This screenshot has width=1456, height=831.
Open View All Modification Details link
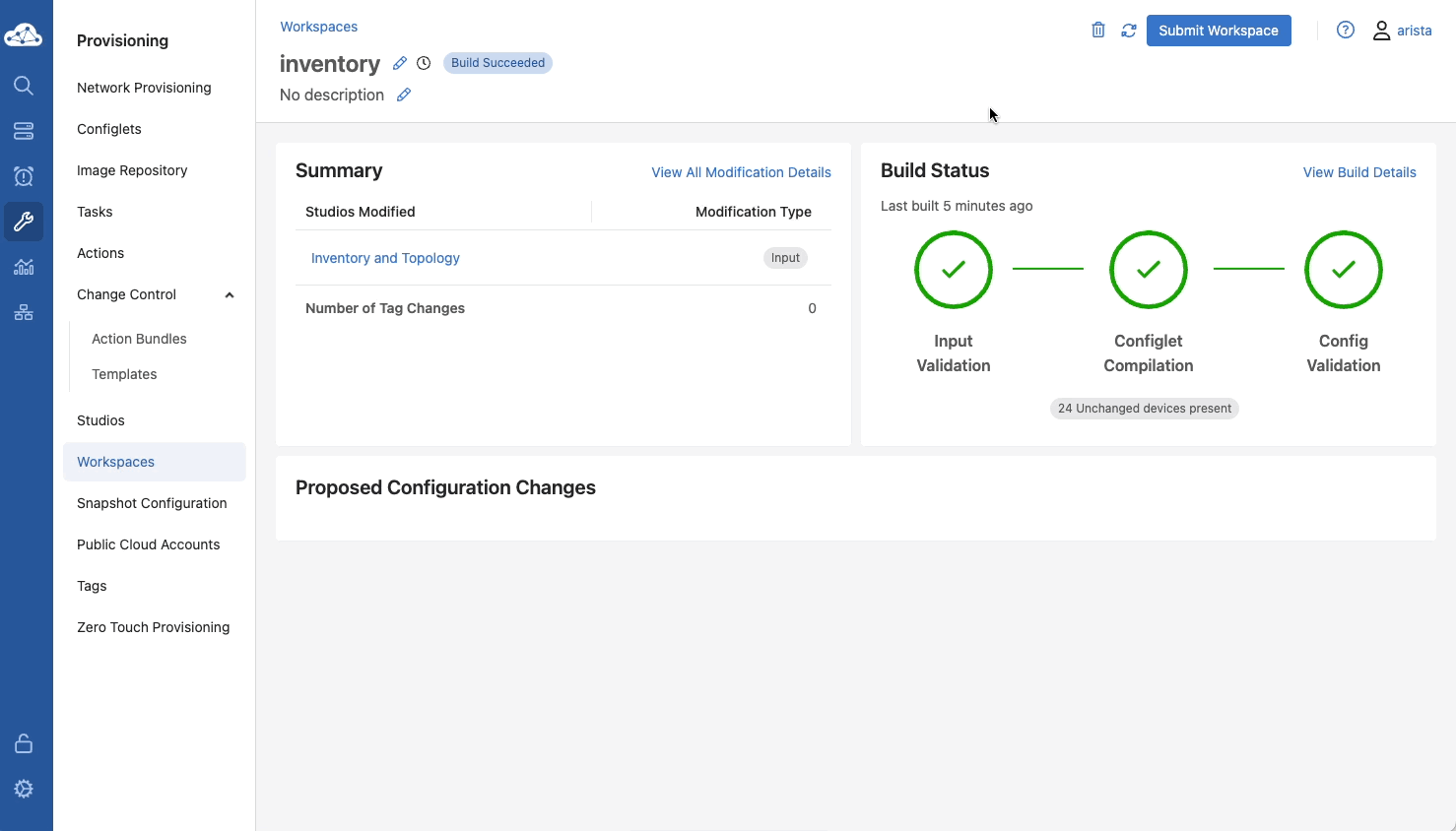pos(741,172)
